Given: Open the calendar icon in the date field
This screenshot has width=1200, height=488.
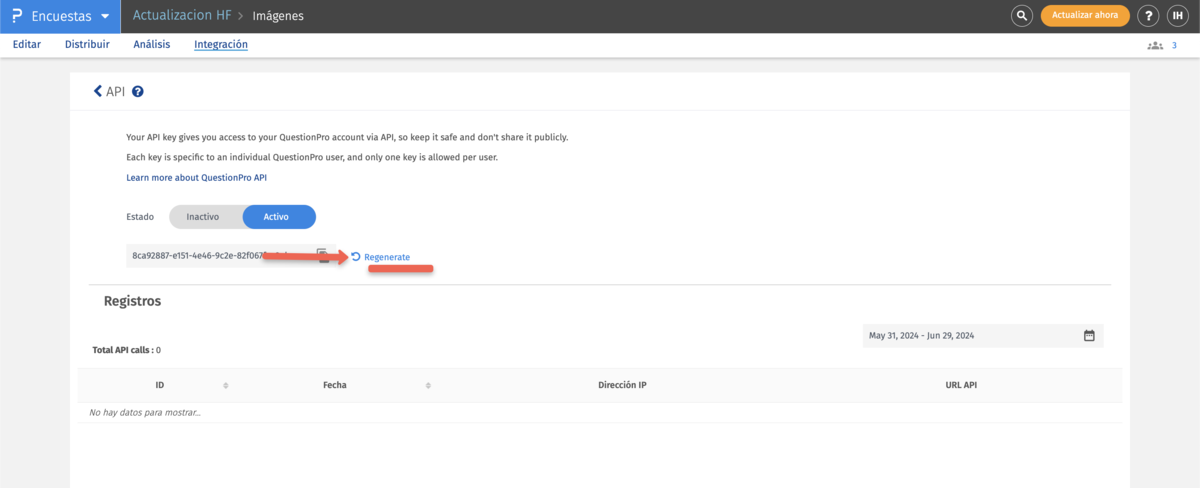Looking at the screenshot, I should (1089, 336).
